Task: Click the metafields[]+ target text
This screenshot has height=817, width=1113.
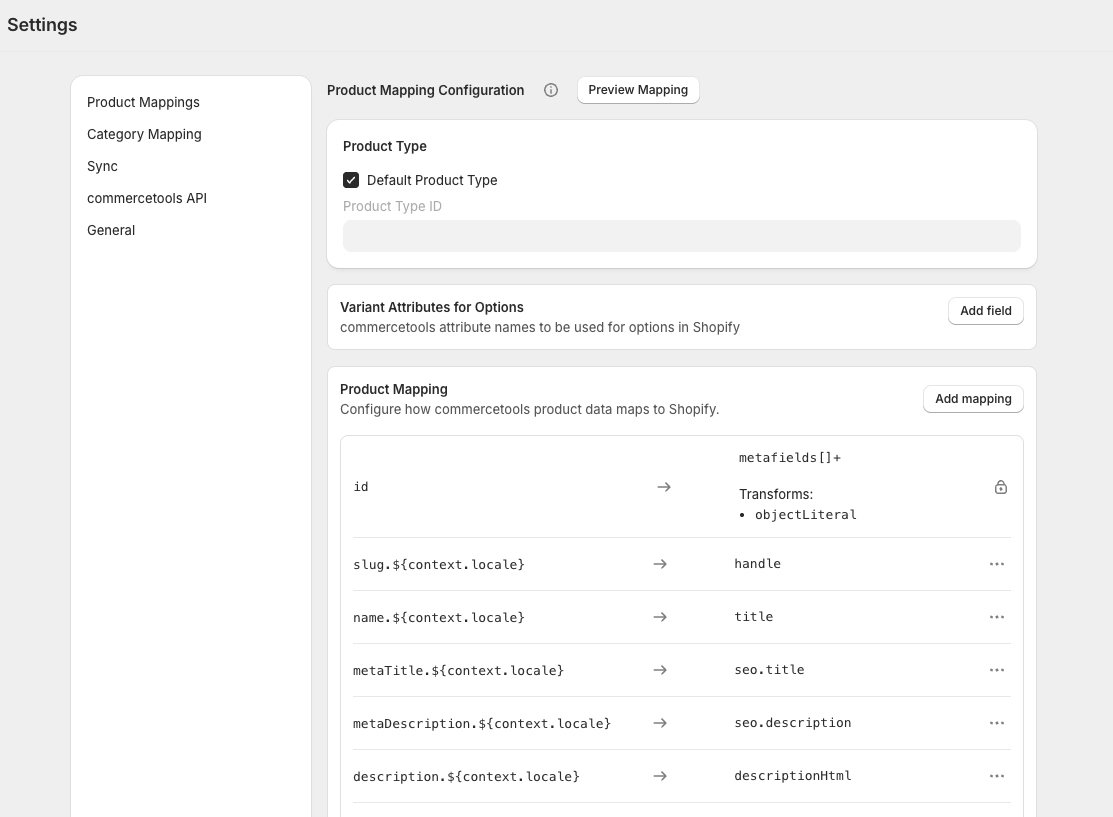Action: pos(790,458)
